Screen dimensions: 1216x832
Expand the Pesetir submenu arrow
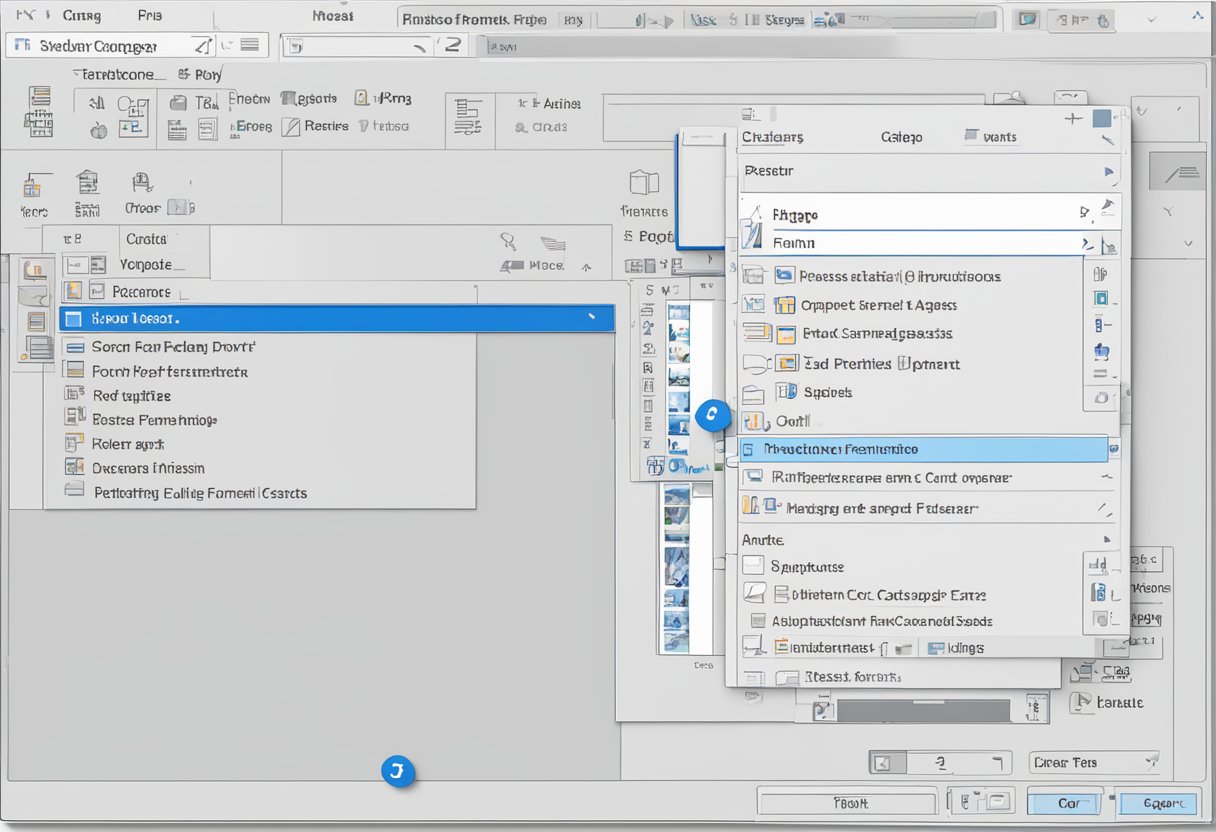point(1108,172)
